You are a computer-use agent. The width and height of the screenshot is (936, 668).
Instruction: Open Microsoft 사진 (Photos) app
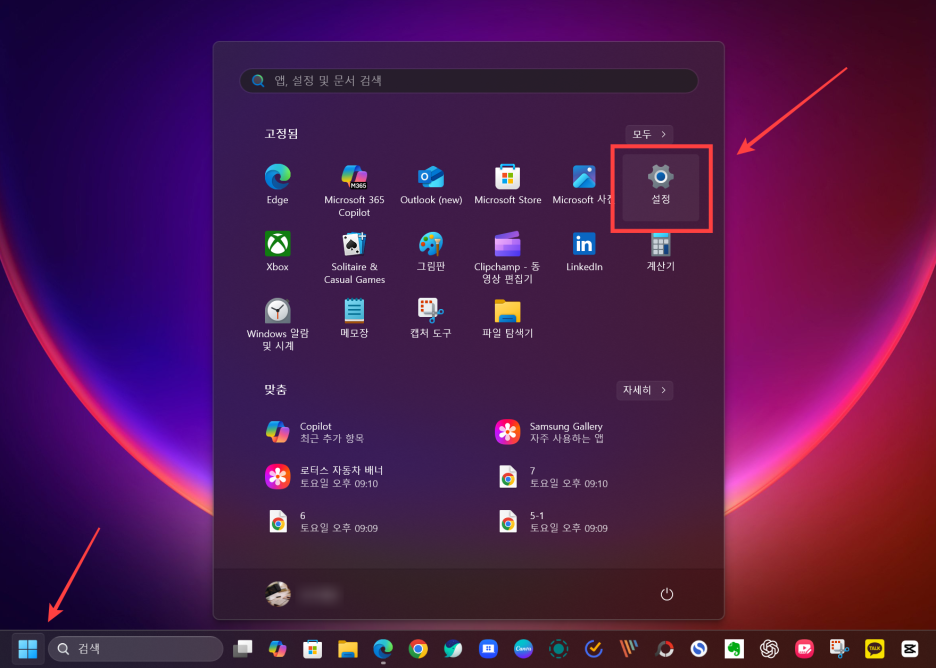(x=583, y=184)
